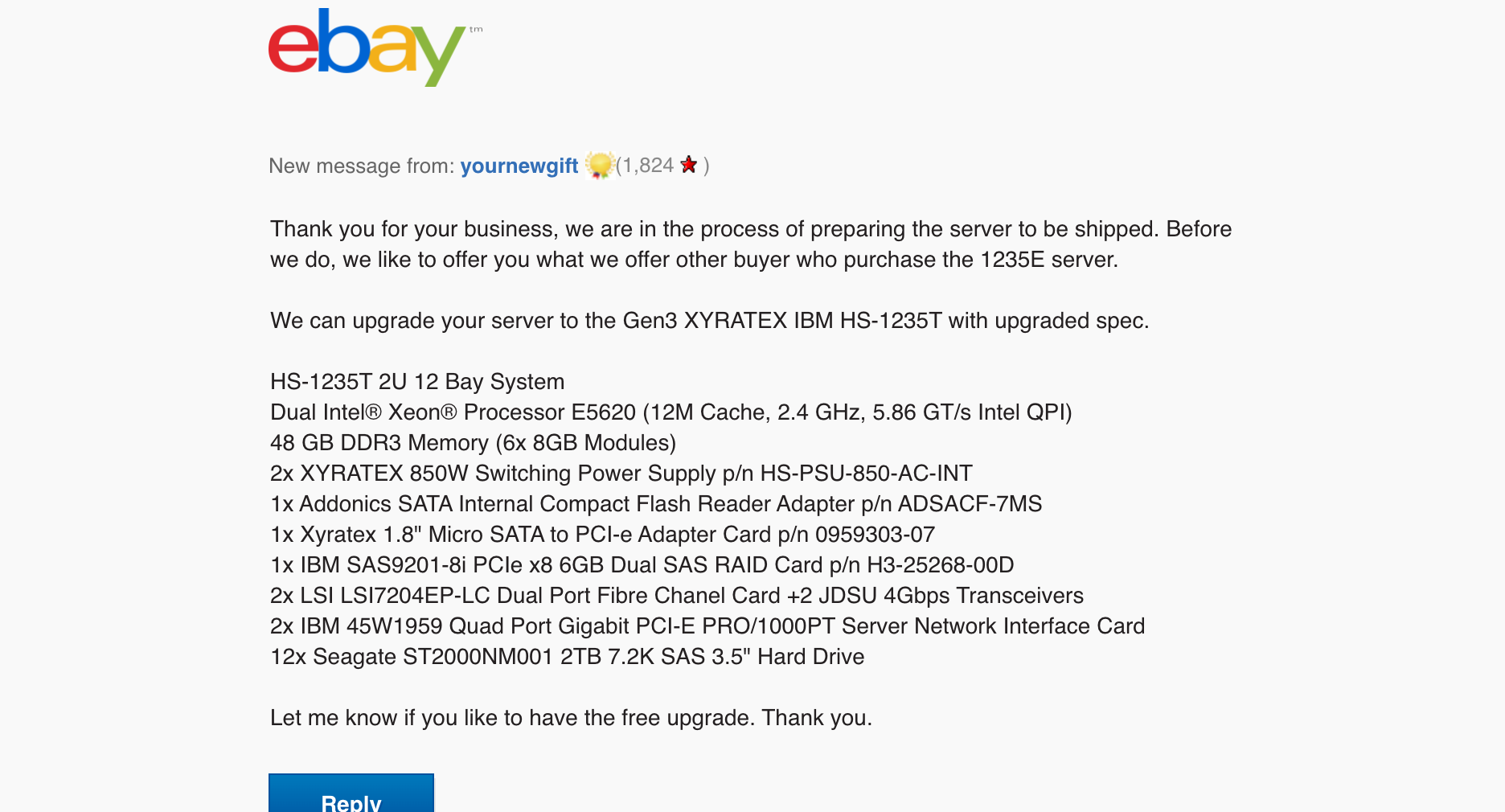
Task: Click the IBM 45W1959 Quad Port Gigabit line
Action: (707, 626)
